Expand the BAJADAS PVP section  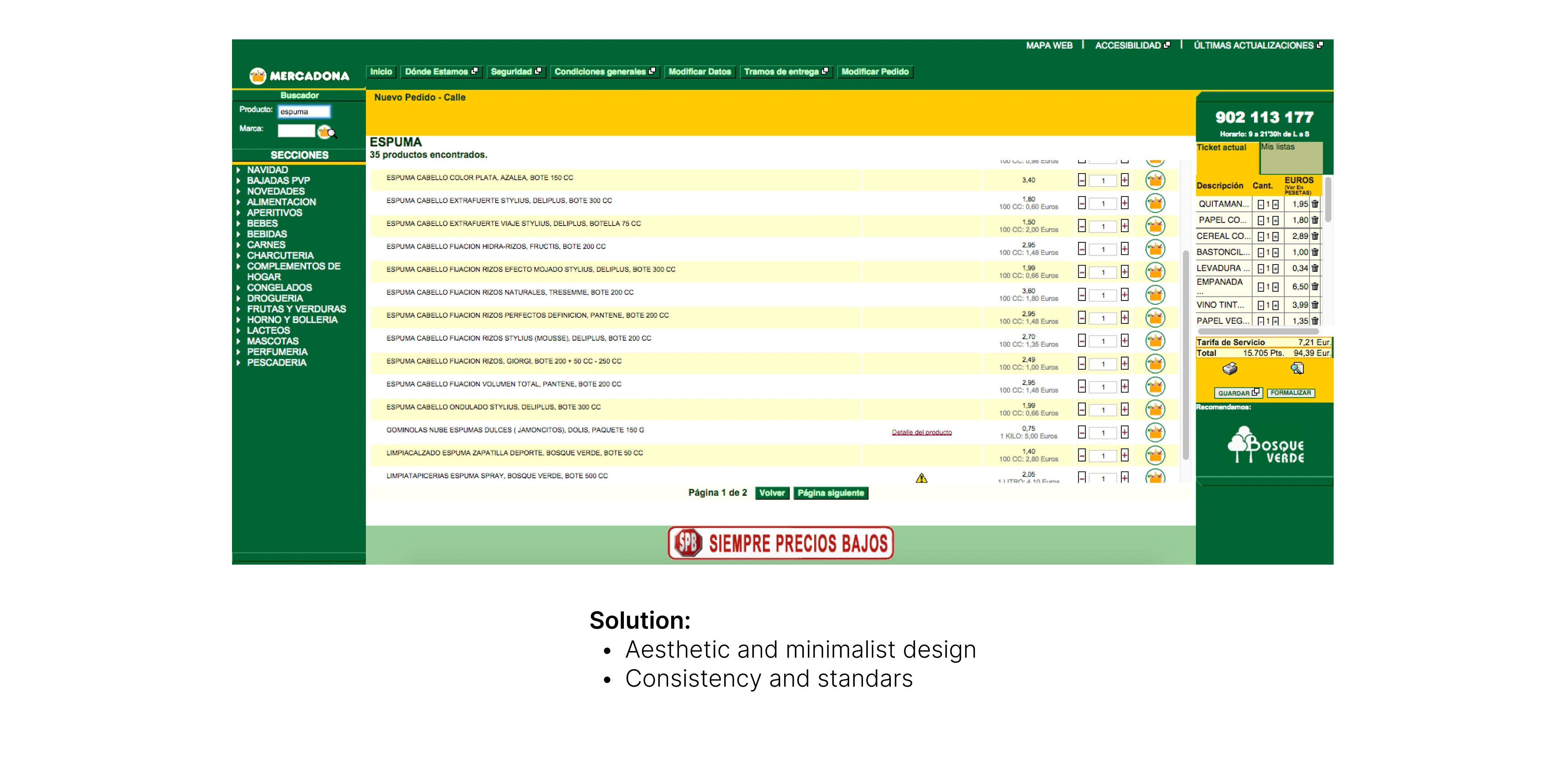point(278,181)
